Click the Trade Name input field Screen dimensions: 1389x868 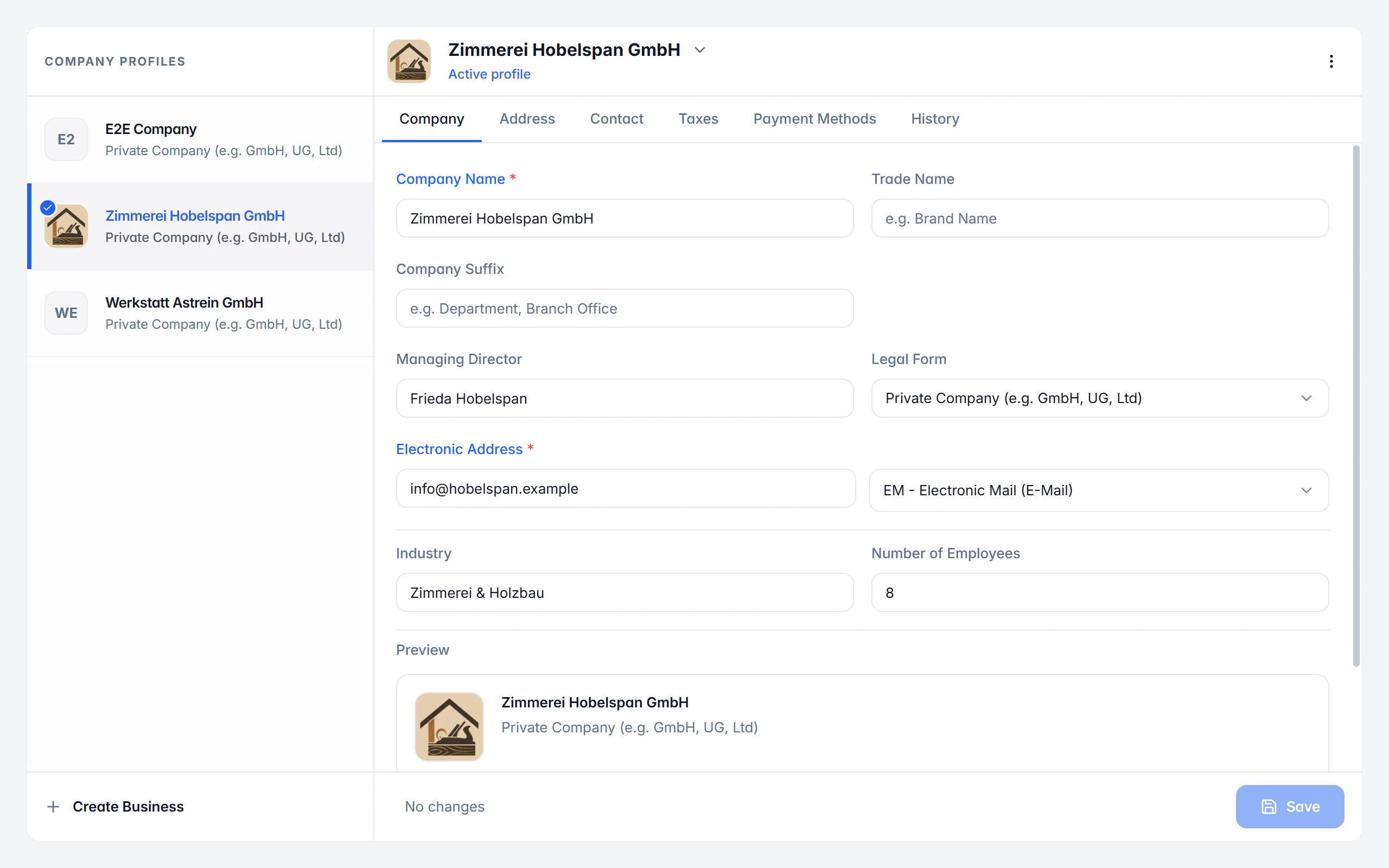point(1099,218)
